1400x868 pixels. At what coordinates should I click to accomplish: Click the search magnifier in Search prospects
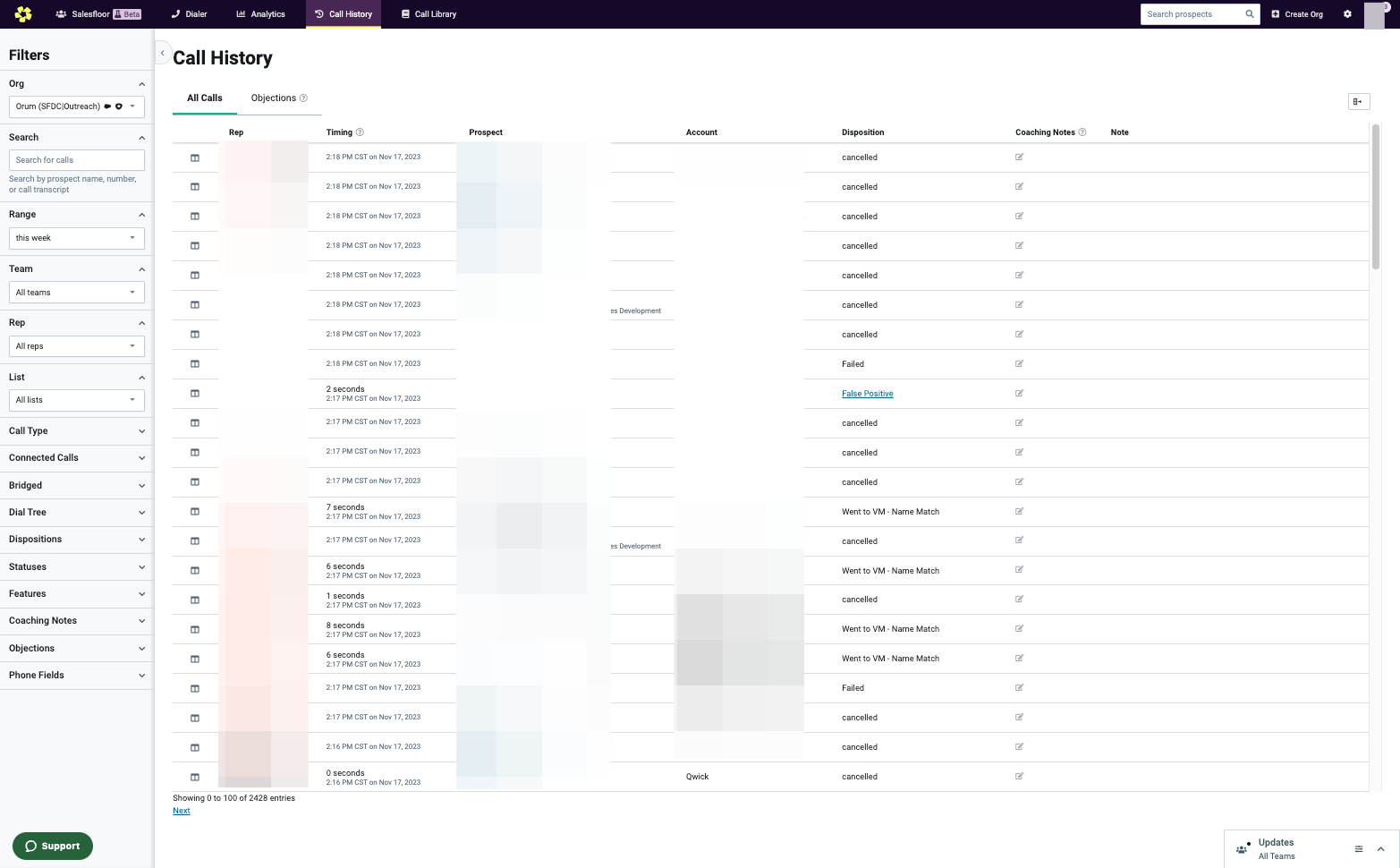1250,14
